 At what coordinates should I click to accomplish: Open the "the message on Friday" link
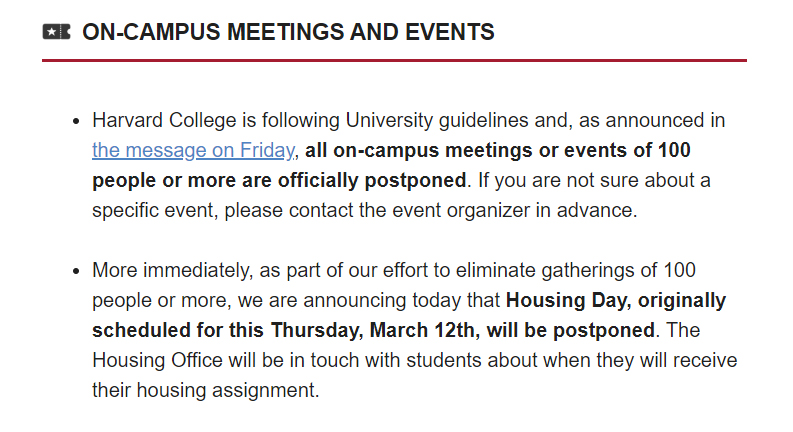(x=194, y=151)
